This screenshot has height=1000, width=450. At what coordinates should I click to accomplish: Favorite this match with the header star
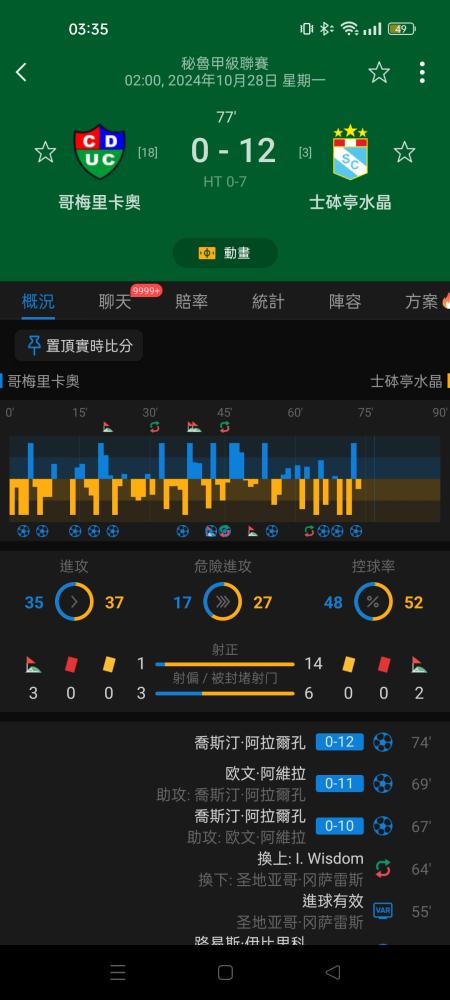coord(379,72)
